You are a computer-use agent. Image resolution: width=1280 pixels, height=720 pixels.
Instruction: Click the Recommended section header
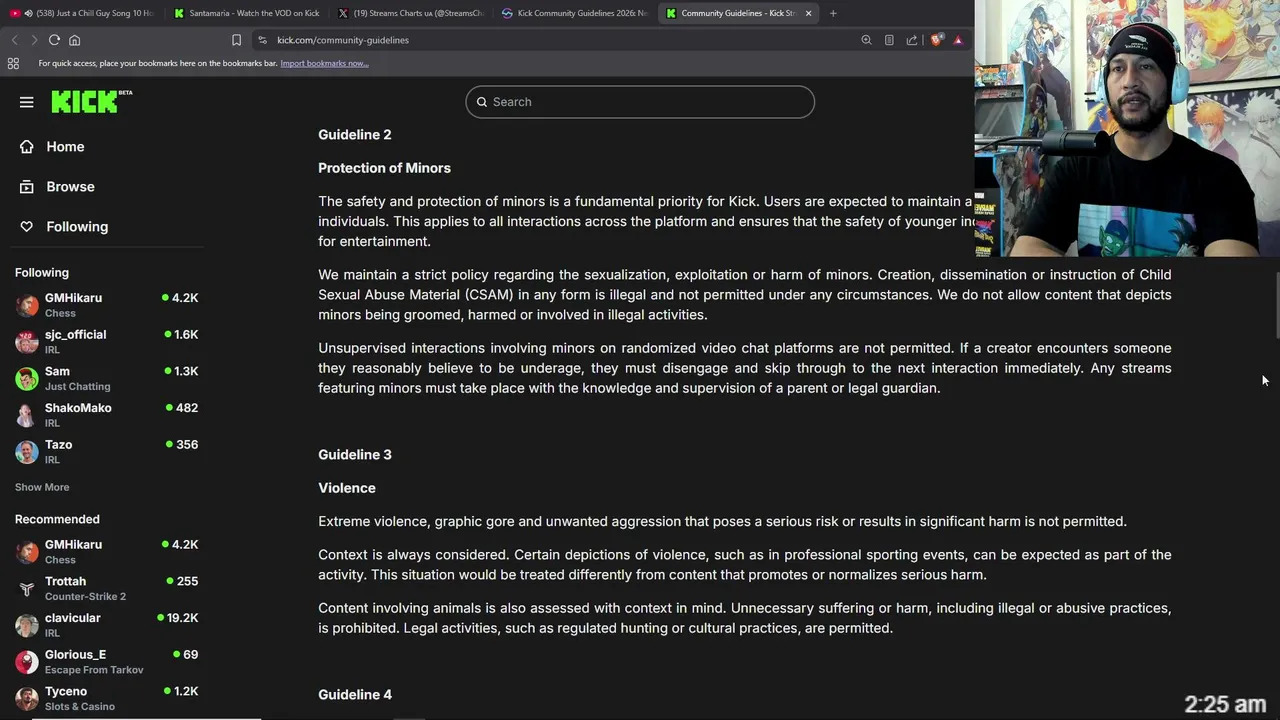57,519
